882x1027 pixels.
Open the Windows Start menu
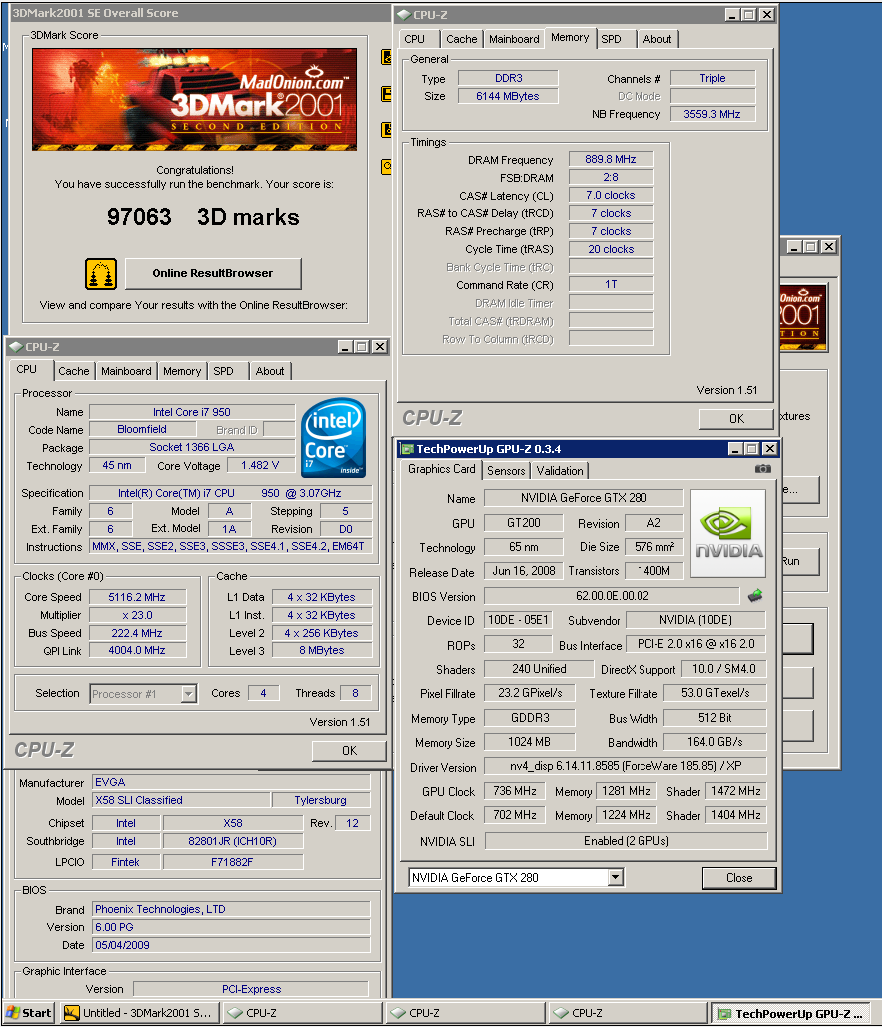point(29,1013)
